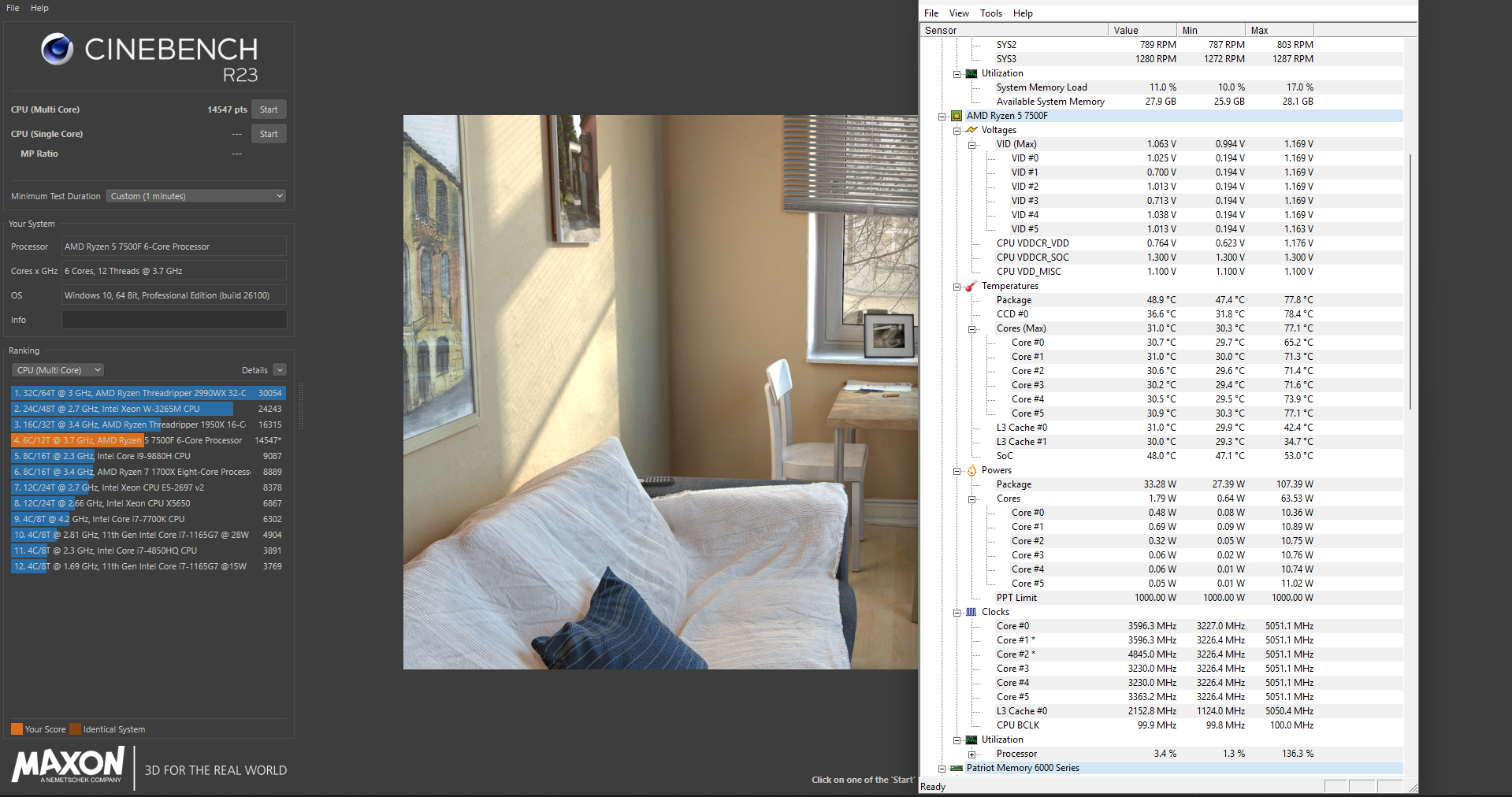Click the icon of the Utilization group containing Processor
The width and height of the screenshot is (1512, 797).
click(x=971, y=740)
